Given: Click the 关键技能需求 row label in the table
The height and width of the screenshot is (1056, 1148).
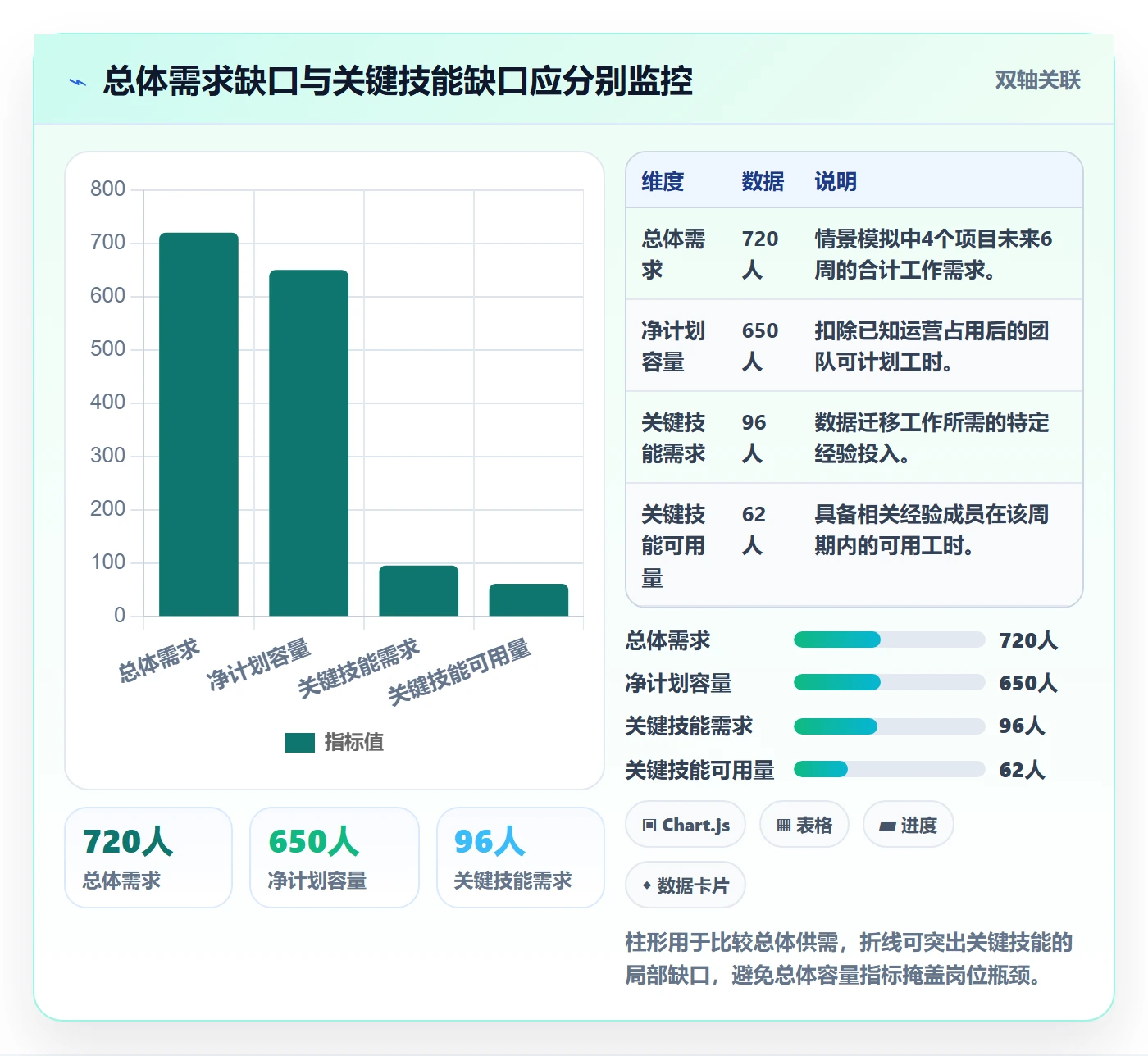Looking at the screenshot, I should 673,438.
